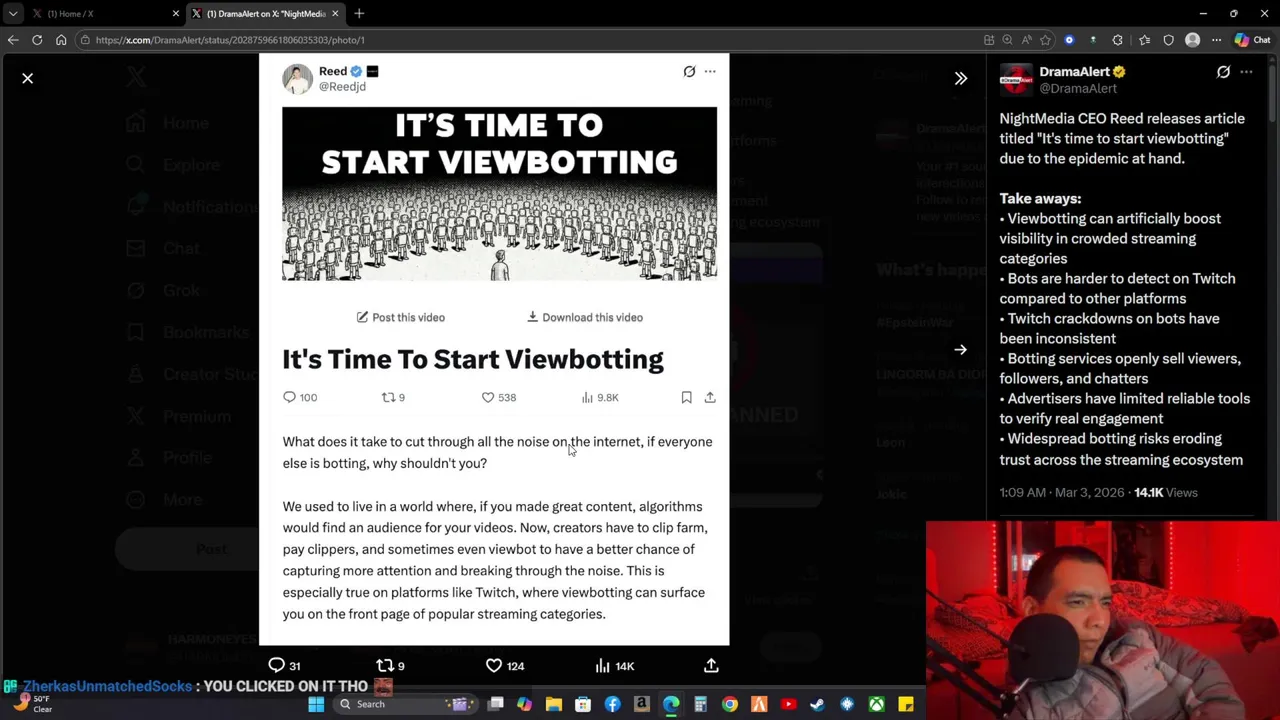Share the post from the bottom bar

[x=711, y=665]
